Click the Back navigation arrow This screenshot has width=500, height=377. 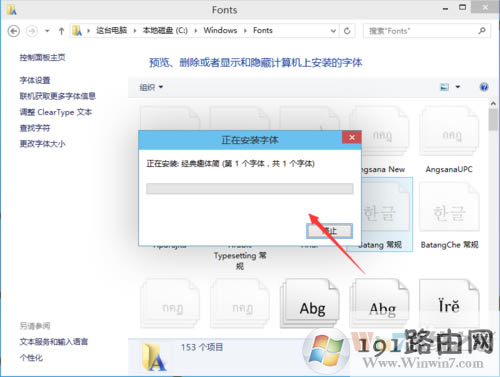point(14,31)
